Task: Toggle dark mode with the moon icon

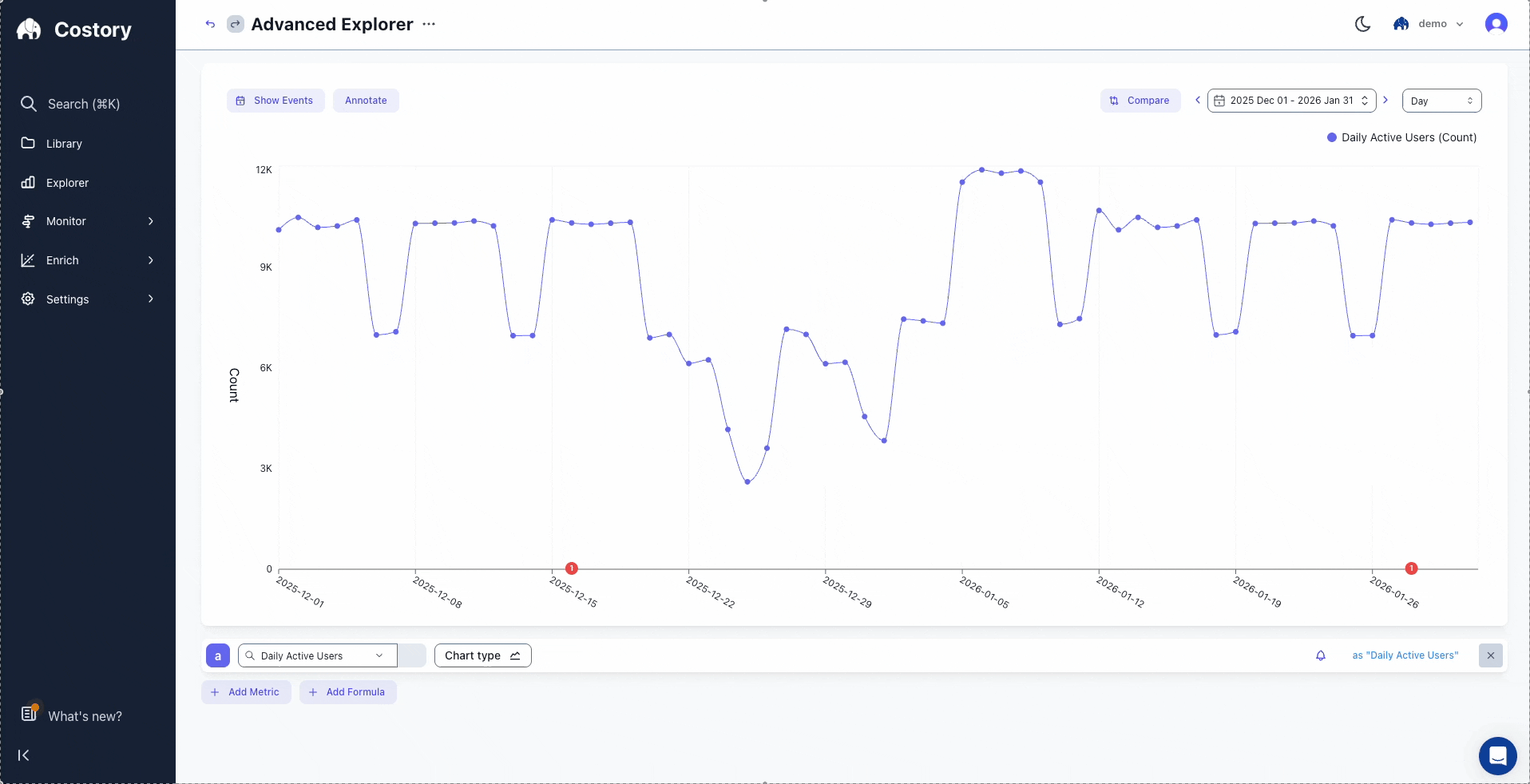Action: point(1362,24)
